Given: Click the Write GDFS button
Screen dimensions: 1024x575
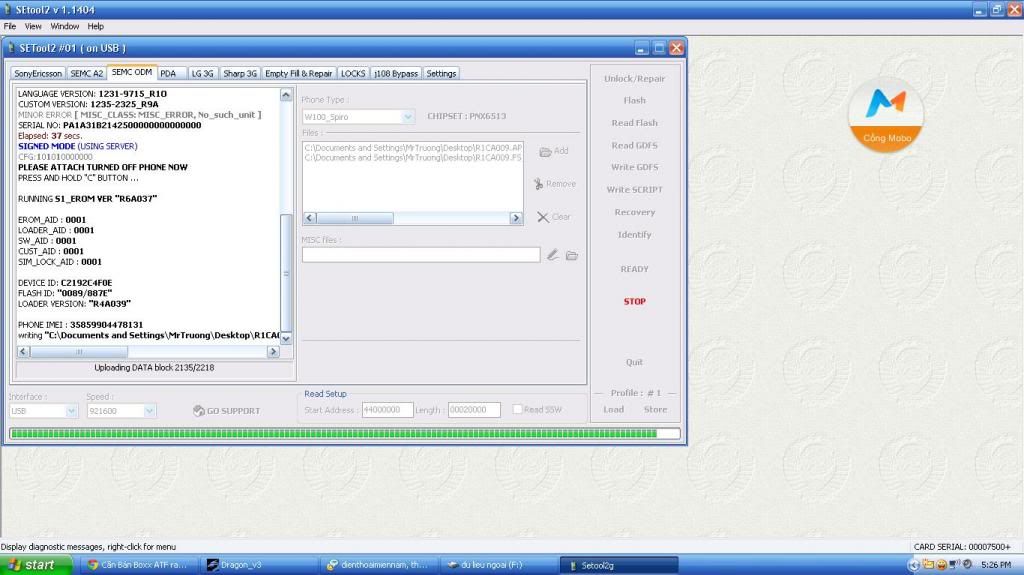Looking at the screenshot, I should pos(634,167).
